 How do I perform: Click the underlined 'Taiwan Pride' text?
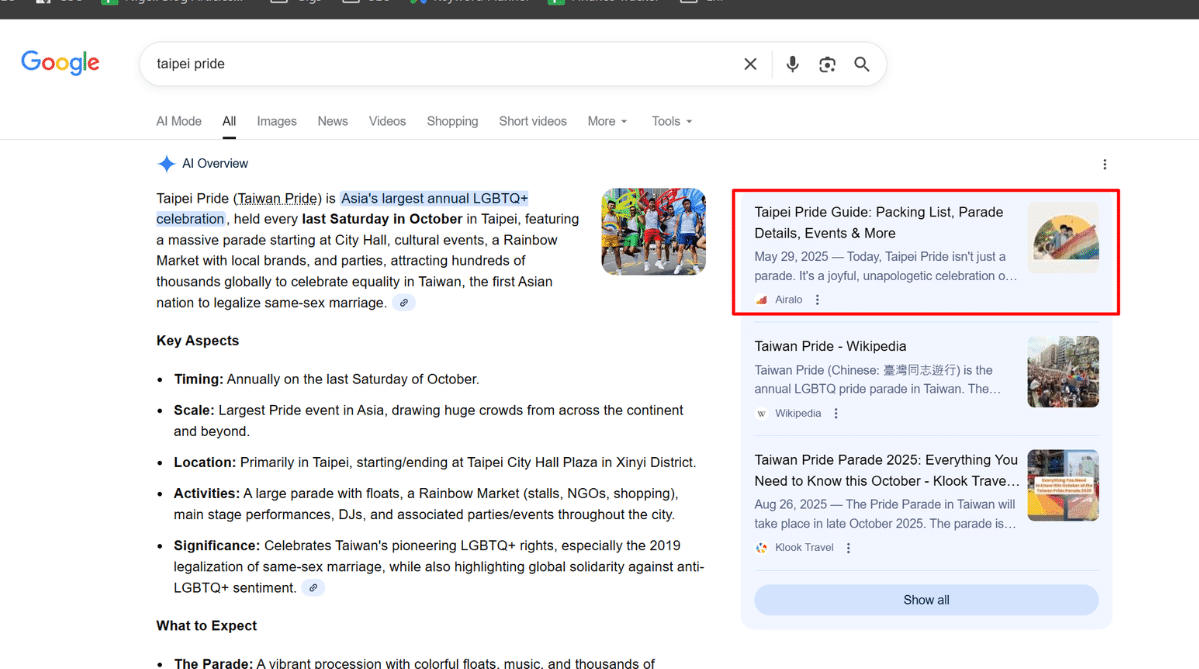(x=278, y=198)
